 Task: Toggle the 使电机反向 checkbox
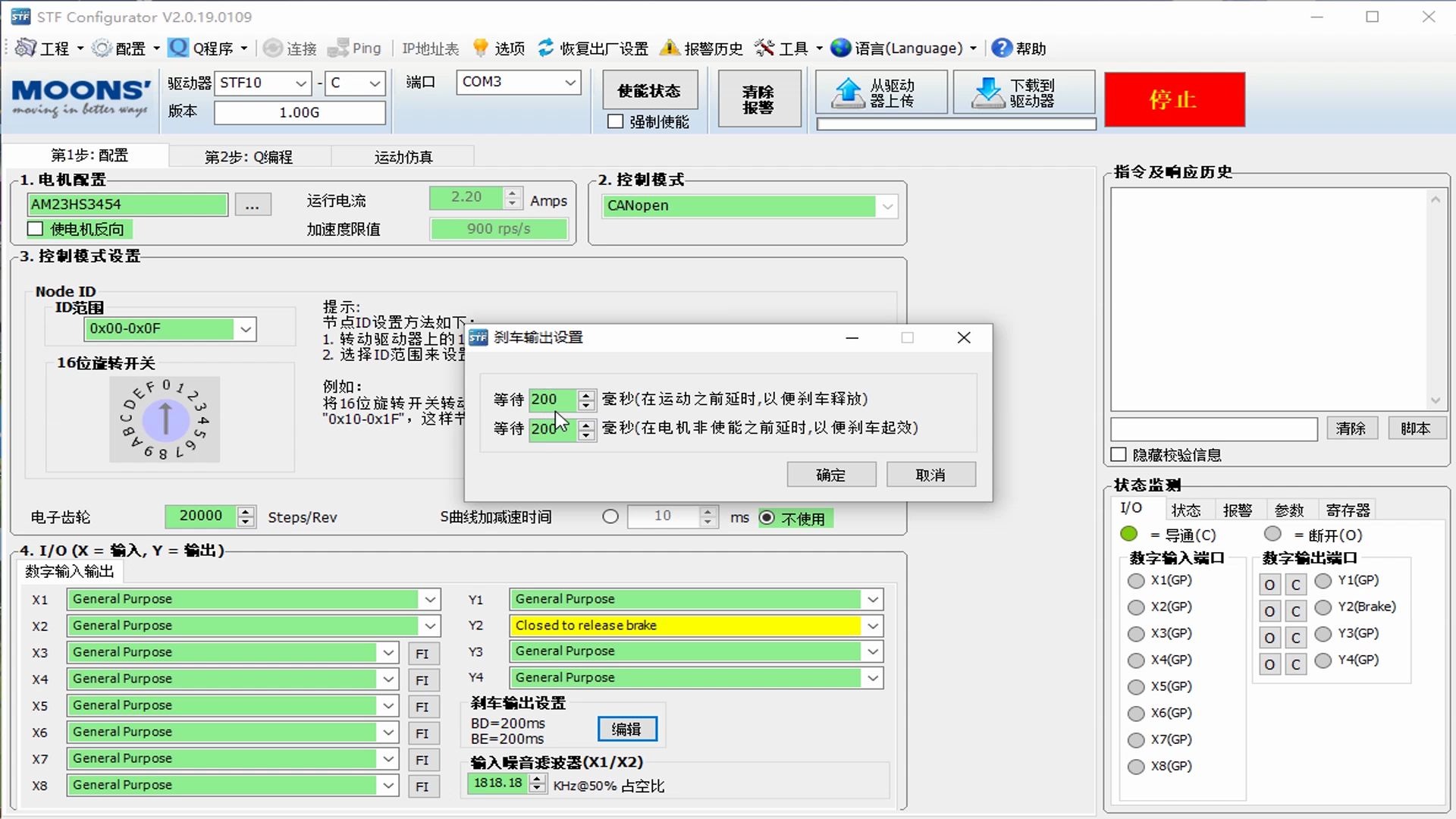click(35, 228)
